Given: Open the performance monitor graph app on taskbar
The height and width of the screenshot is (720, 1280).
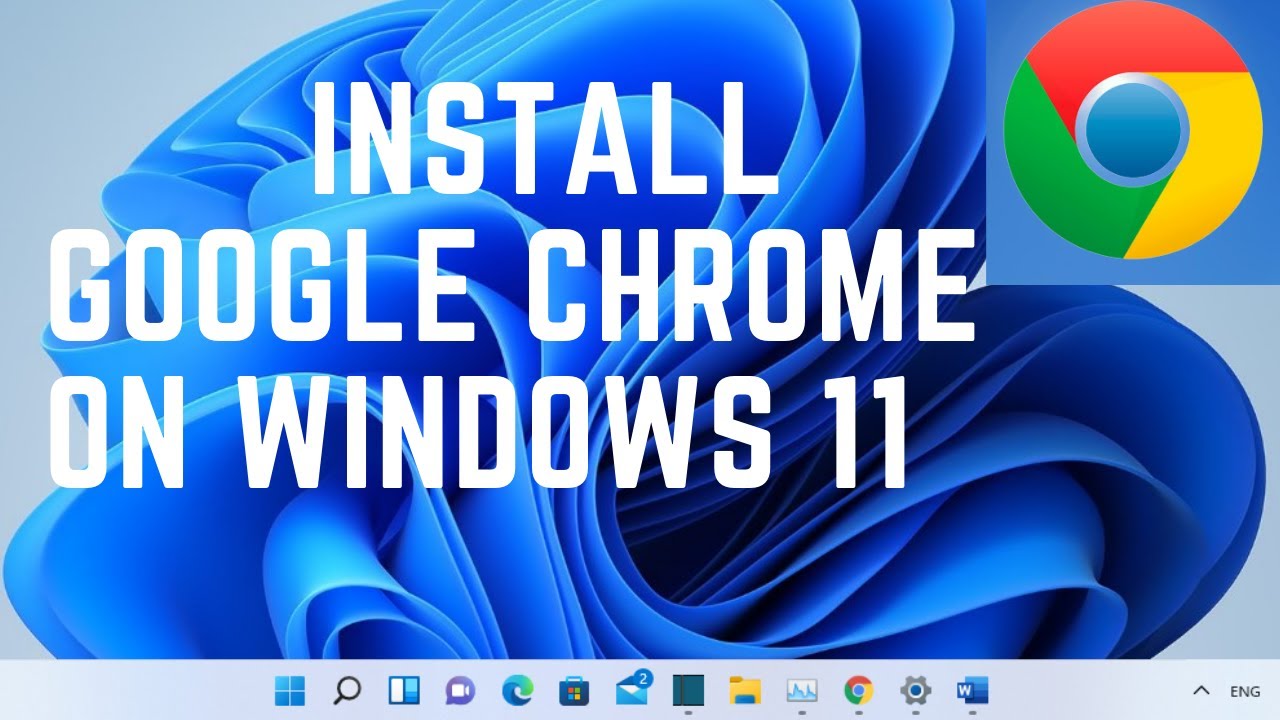Looking at the screenshot, I should [802, 690].
